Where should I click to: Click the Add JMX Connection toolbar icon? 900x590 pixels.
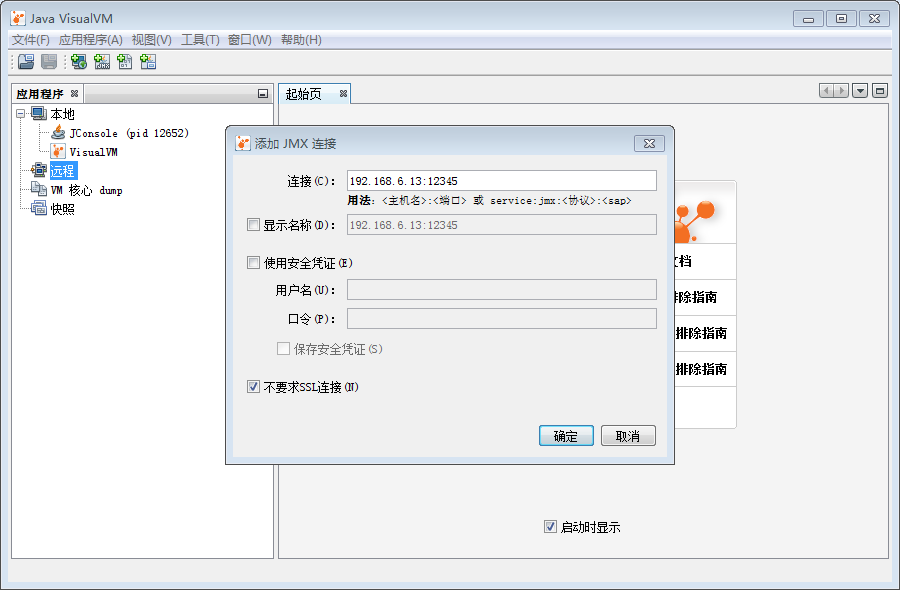[x=102, y=62]
